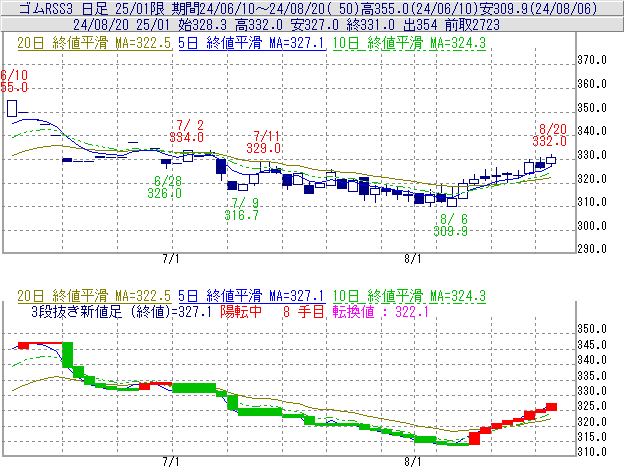The height and width of the screenshot is (475, 624).
Task: Click the '7/1' date label under upper chart
Action: pyautogui.click(x=171, y=259)
